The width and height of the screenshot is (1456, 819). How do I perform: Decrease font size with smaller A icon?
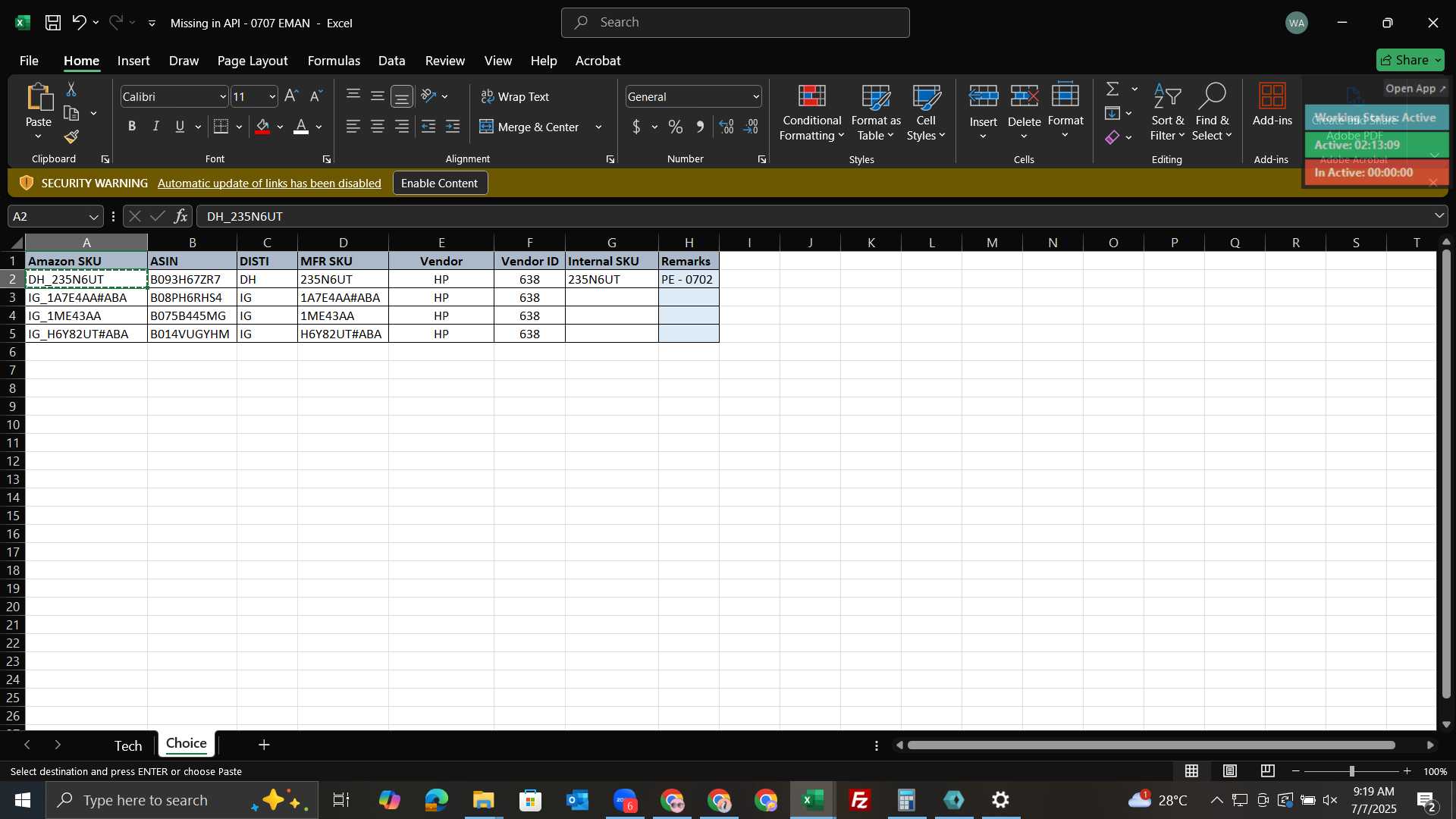(x=316, y=96)
